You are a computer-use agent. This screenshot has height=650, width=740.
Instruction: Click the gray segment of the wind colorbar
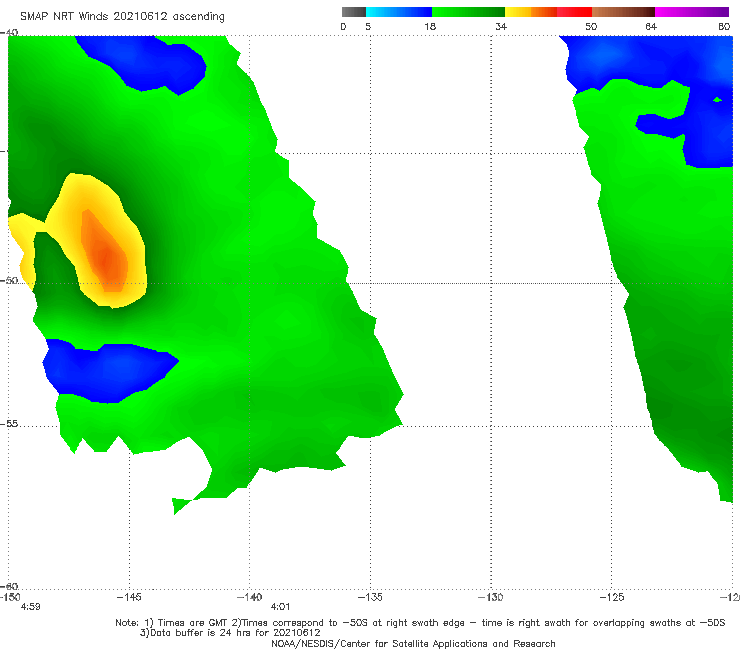click(x=354, y=12)
